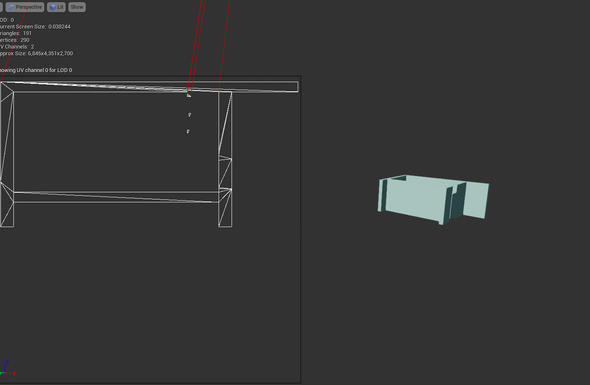Viewport: 590px width, 385px height.
Task: Select the teal box mesh in the viewport
Action: tap(433, 199)
